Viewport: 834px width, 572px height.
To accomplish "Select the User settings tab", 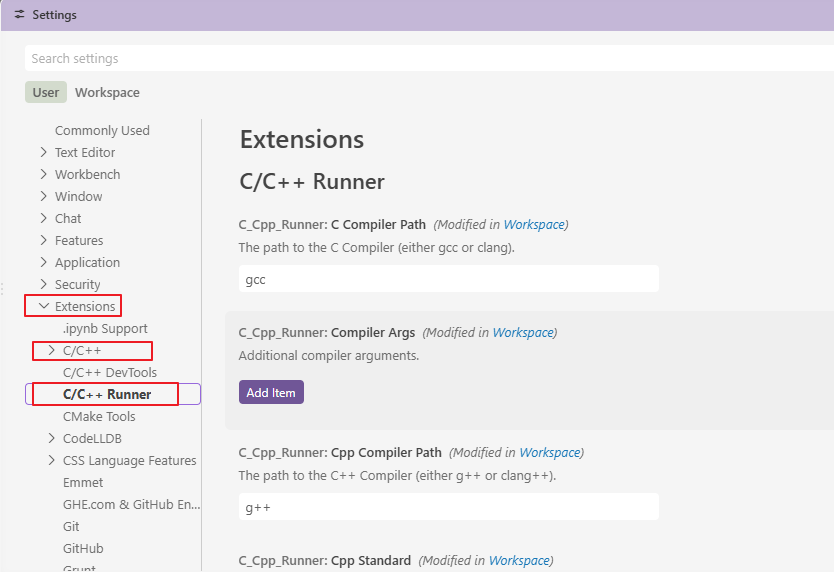I will tap(46, 92).
